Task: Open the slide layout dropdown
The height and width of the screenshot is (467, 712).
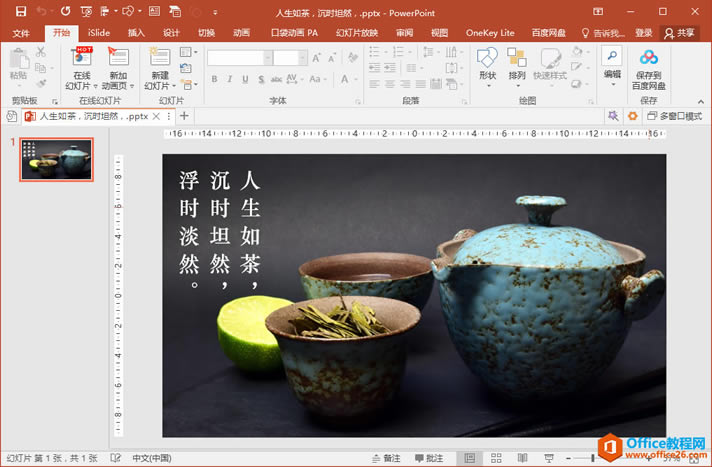Action: (x=188, y=52)
